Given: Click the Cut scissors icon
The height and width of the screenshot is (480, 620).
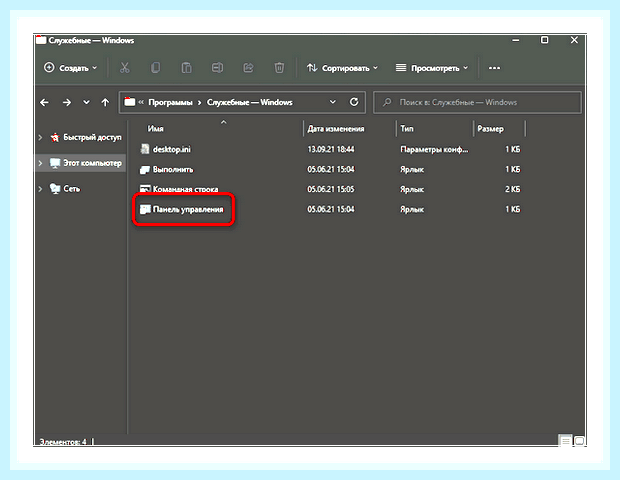Looking at the screenshot, I should [125, 68].
